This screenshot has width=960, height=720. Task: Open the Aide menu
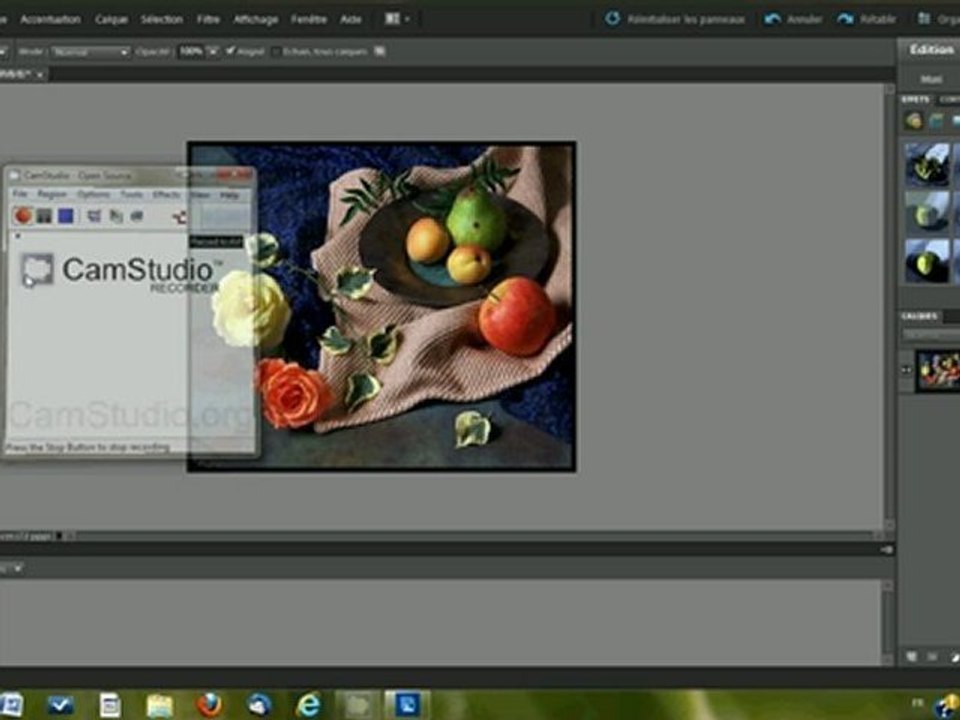pos(351,20)
